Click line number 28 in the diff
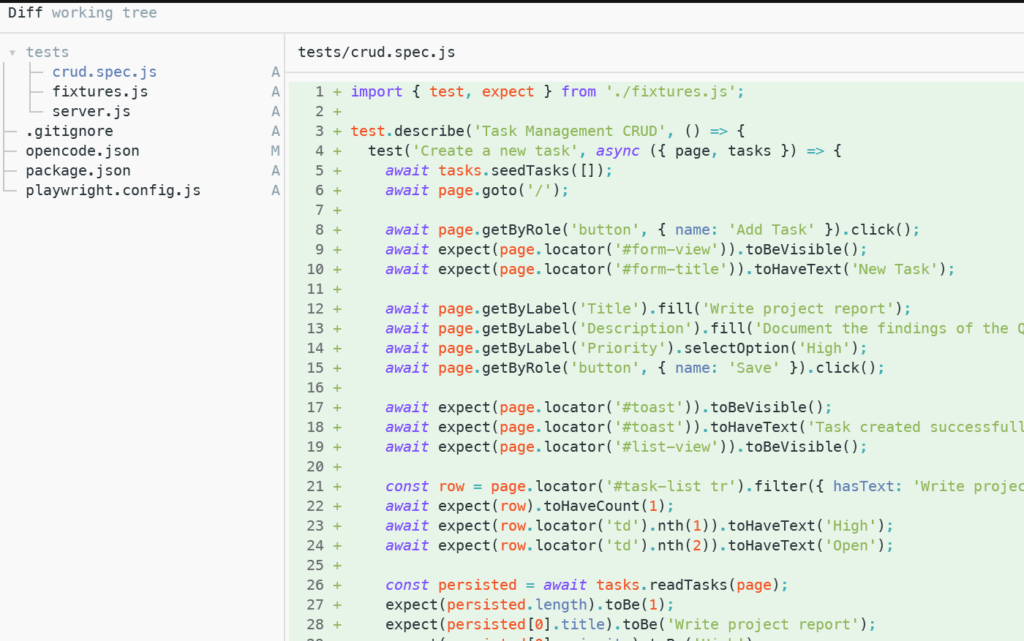 (x=315, y=625)
